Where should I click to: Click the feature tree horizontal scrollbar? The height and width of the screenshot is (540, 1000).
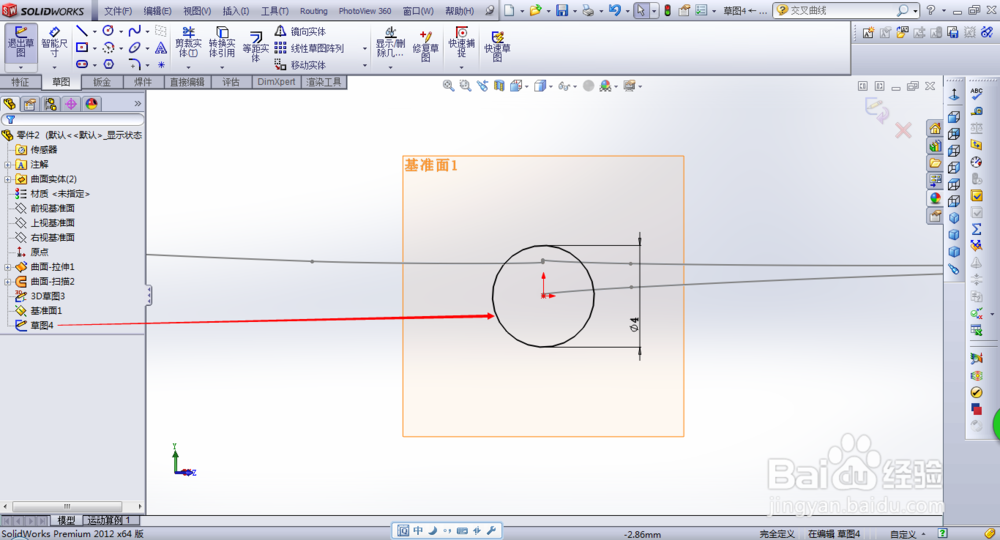(73, 506)
